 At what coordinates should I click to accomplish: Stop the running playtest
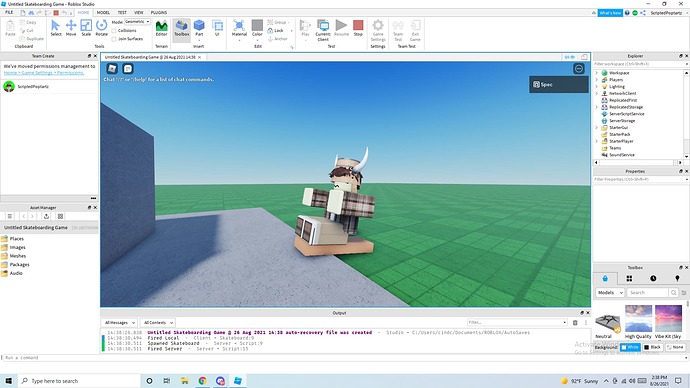[x=358, y=28]
